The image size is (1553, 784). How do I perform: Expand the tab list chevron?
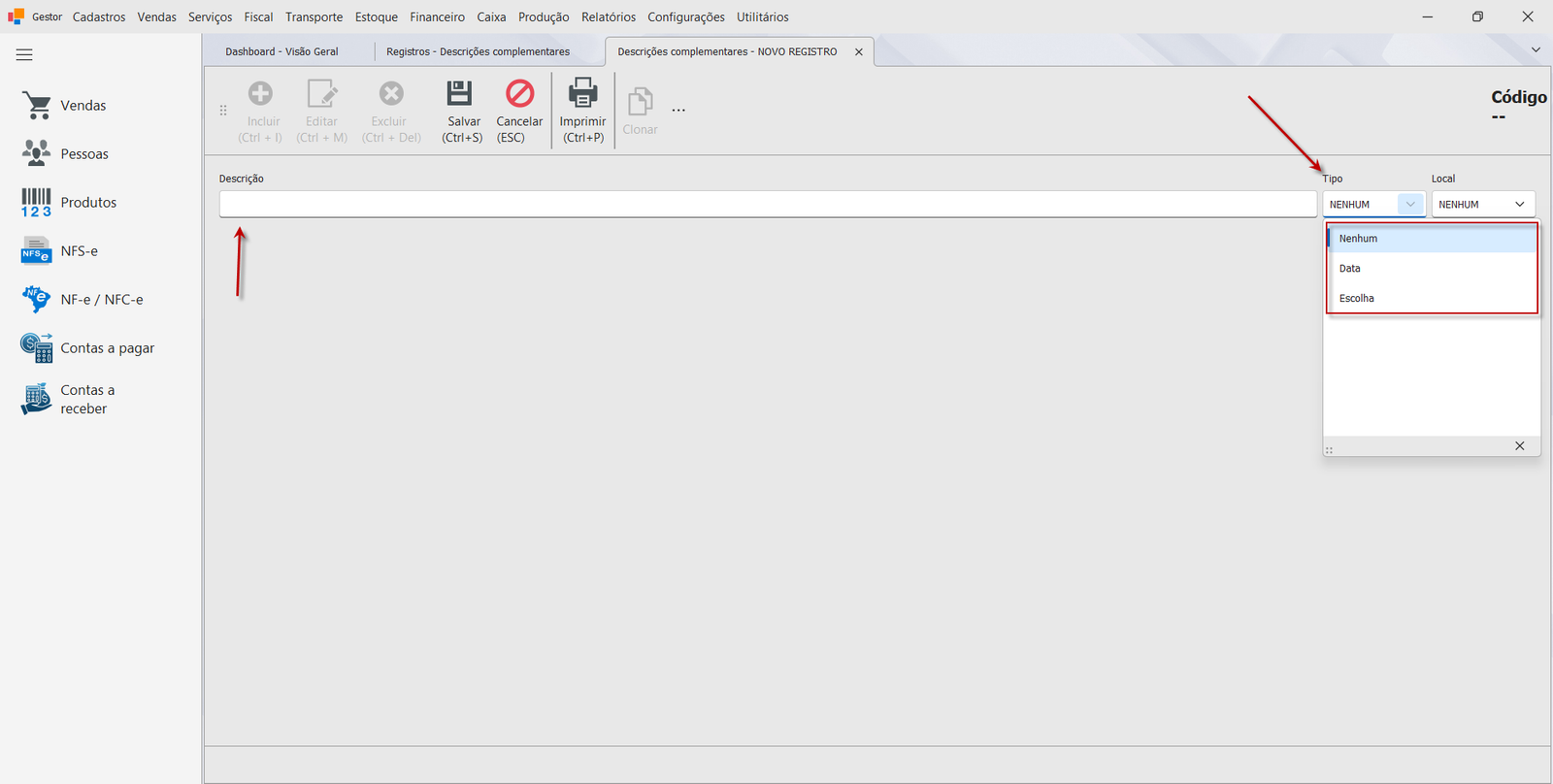(x=1536, y=50)
